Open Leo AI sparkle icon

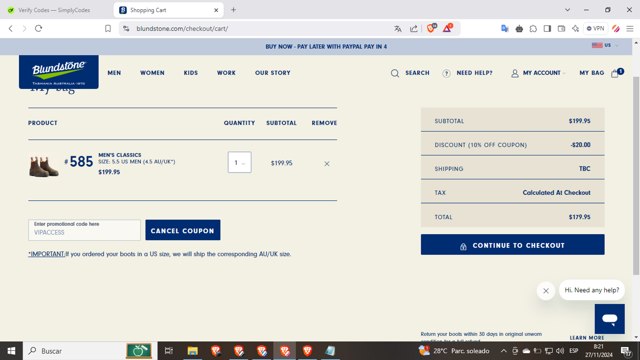pyautogui.click(x=576, y=29)
